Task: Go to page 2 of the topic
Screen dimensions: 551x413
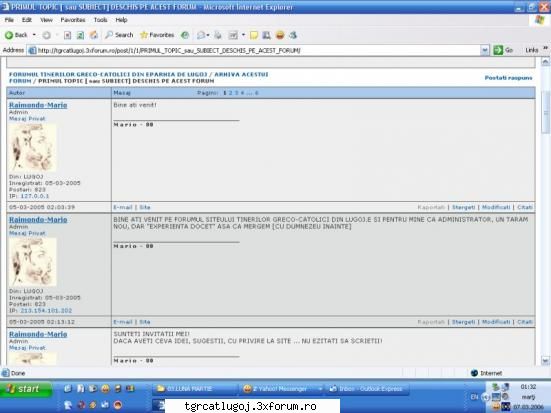Action: (x=231, y=93)
